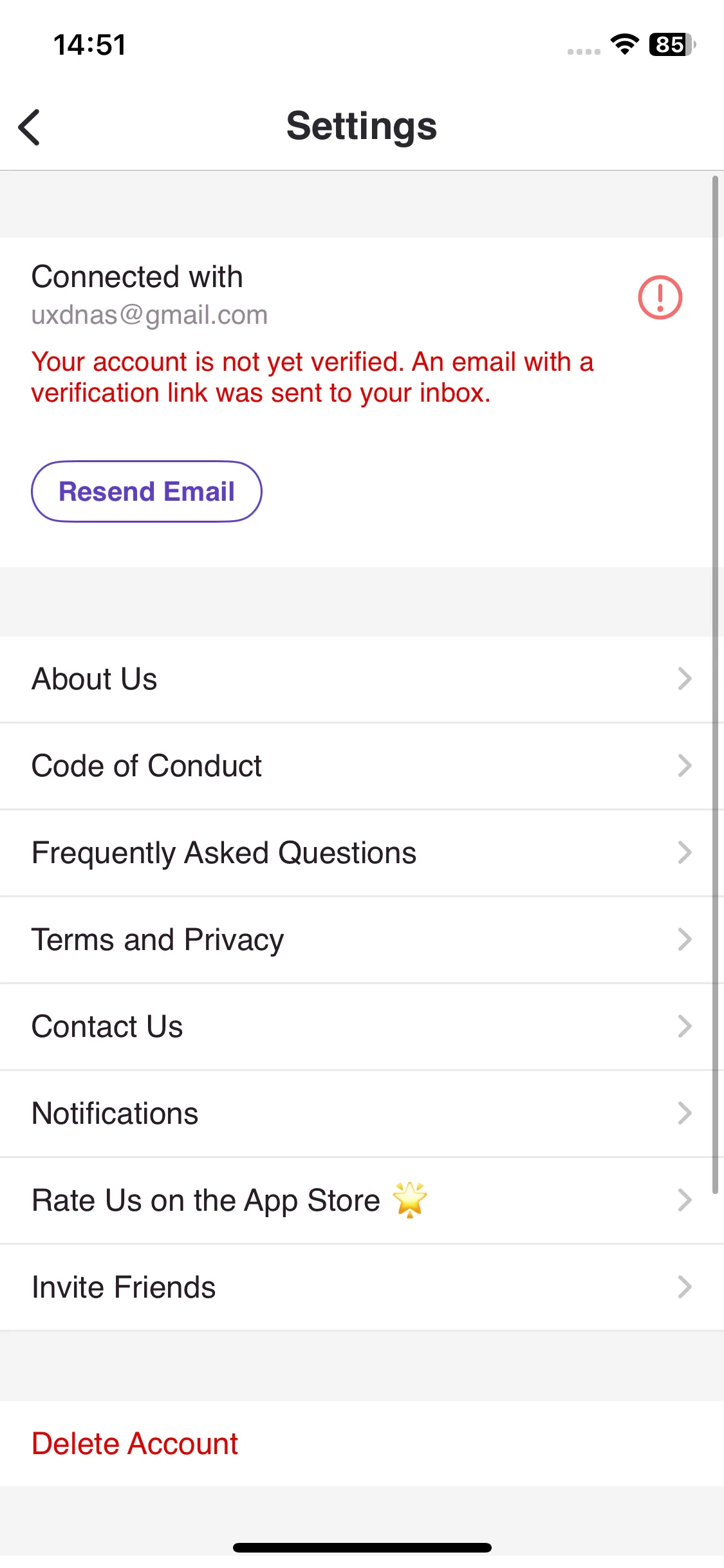This screenshot has width=724, height=1568.
Task: Expand the Frequently Asked Questions chevron
Action: [685, 853]
